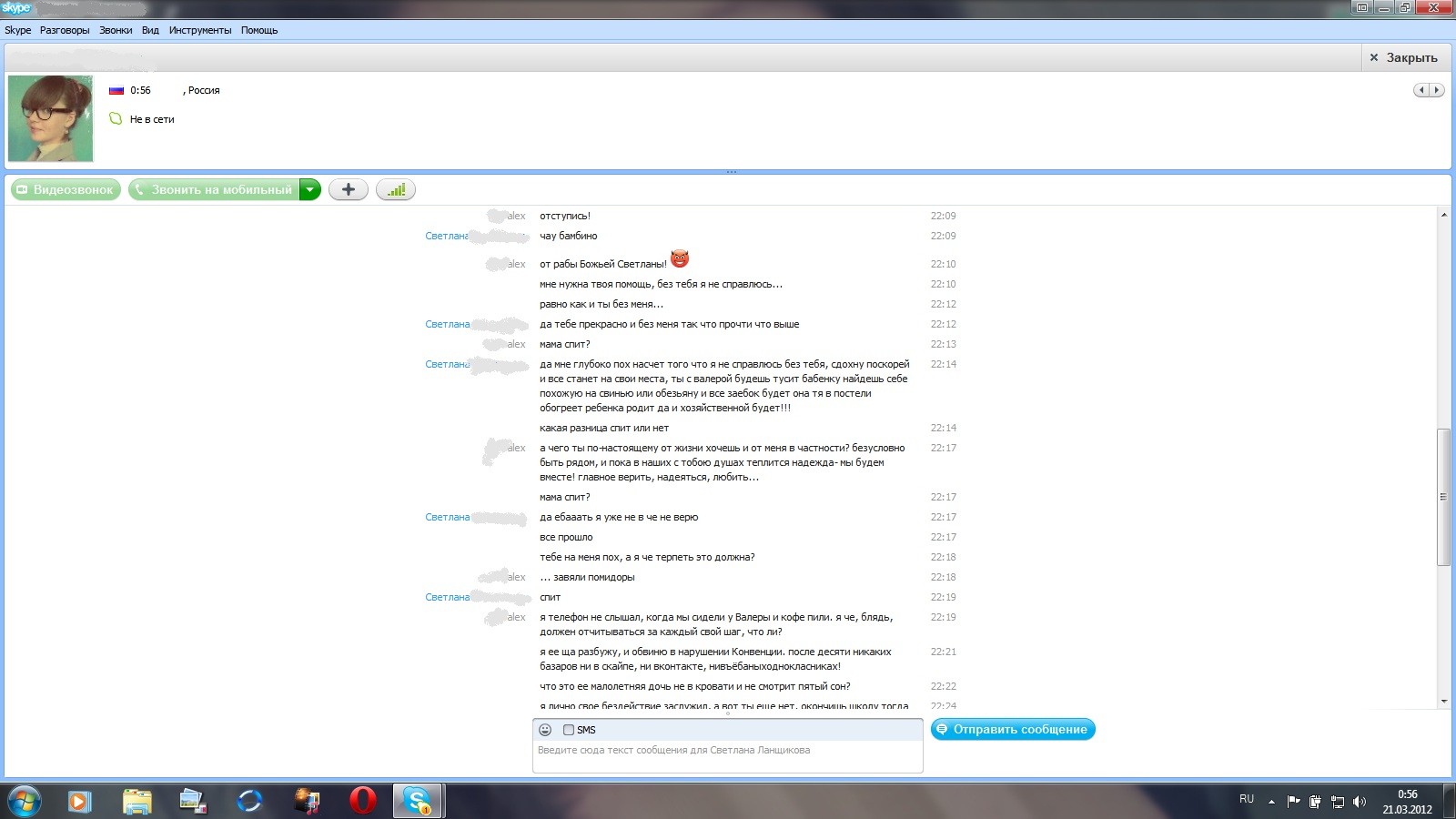1456x819 pixels.
Task: Open Opera browser from the taskbar
Action: pyautogui.click(x=362, y=801)
